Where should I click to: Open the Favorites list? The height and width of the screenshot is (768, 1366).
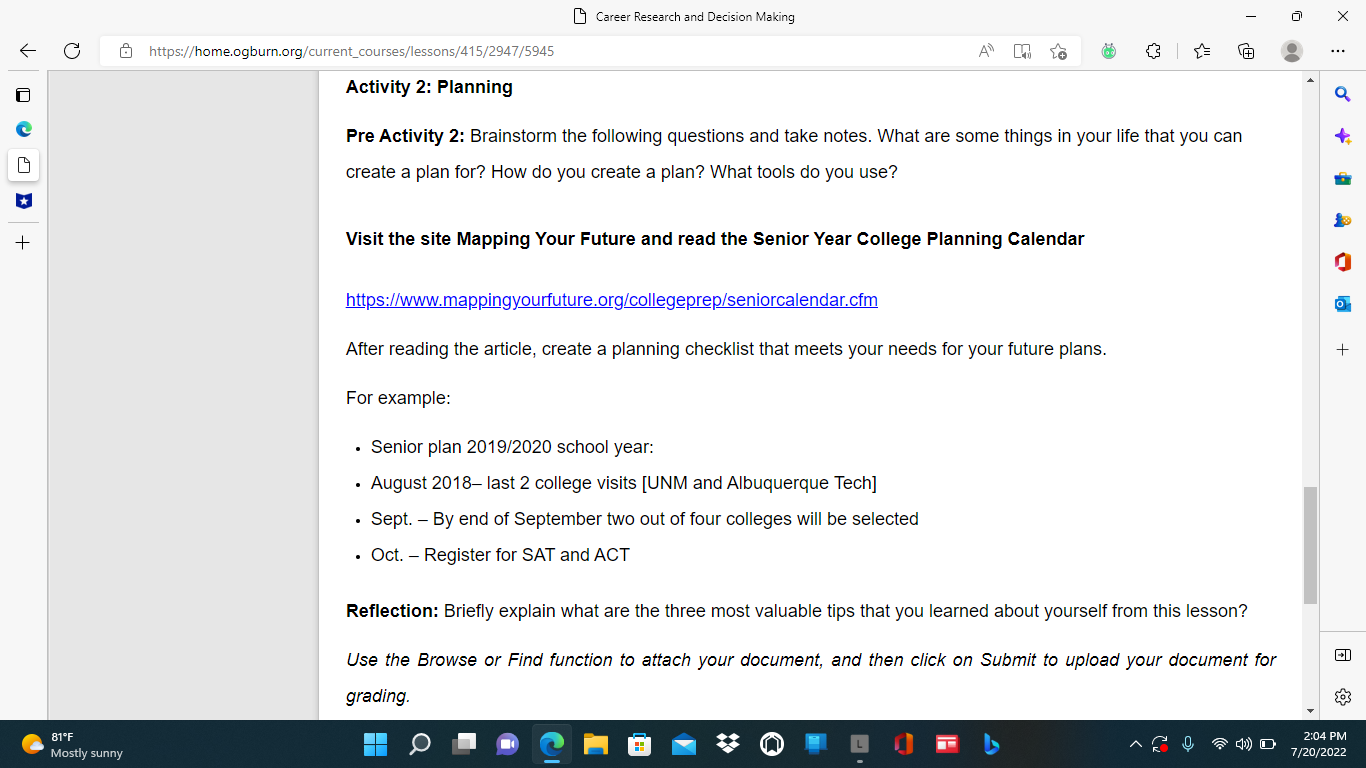pos(1201,51)
